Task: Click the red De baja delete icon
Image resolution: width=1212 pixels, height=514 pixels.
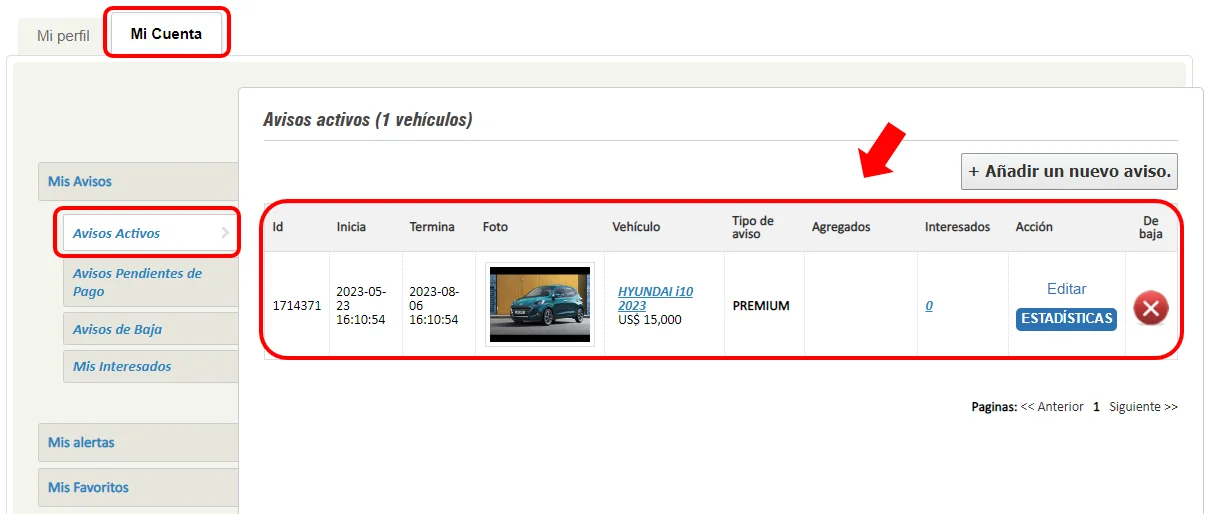Action: pos(1150,308)
